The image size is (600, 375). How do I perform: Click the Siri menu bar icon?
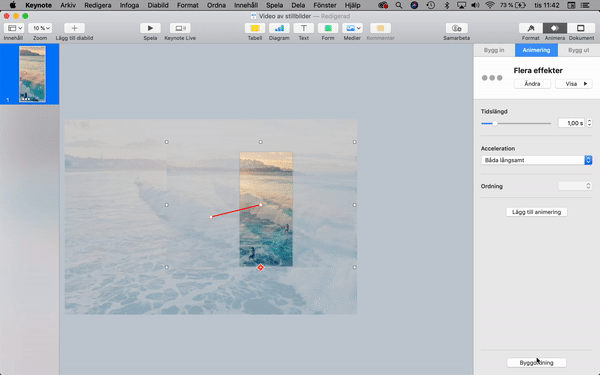pos(414,5)
